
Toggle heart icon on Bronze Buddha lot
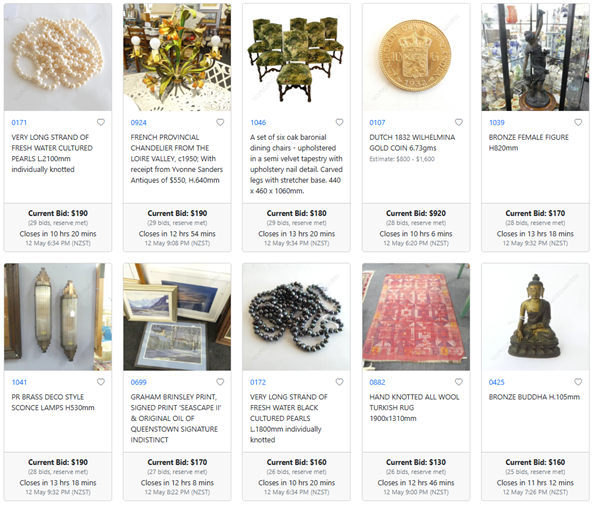[578, 382]
